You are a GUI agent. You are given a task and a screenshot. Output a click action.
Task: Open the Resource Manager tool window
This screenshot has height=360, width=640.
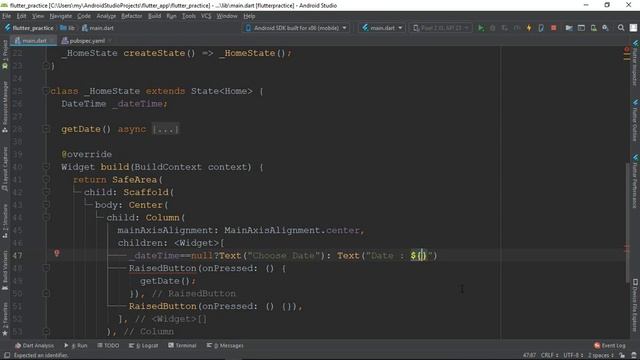tap(5, 107)
